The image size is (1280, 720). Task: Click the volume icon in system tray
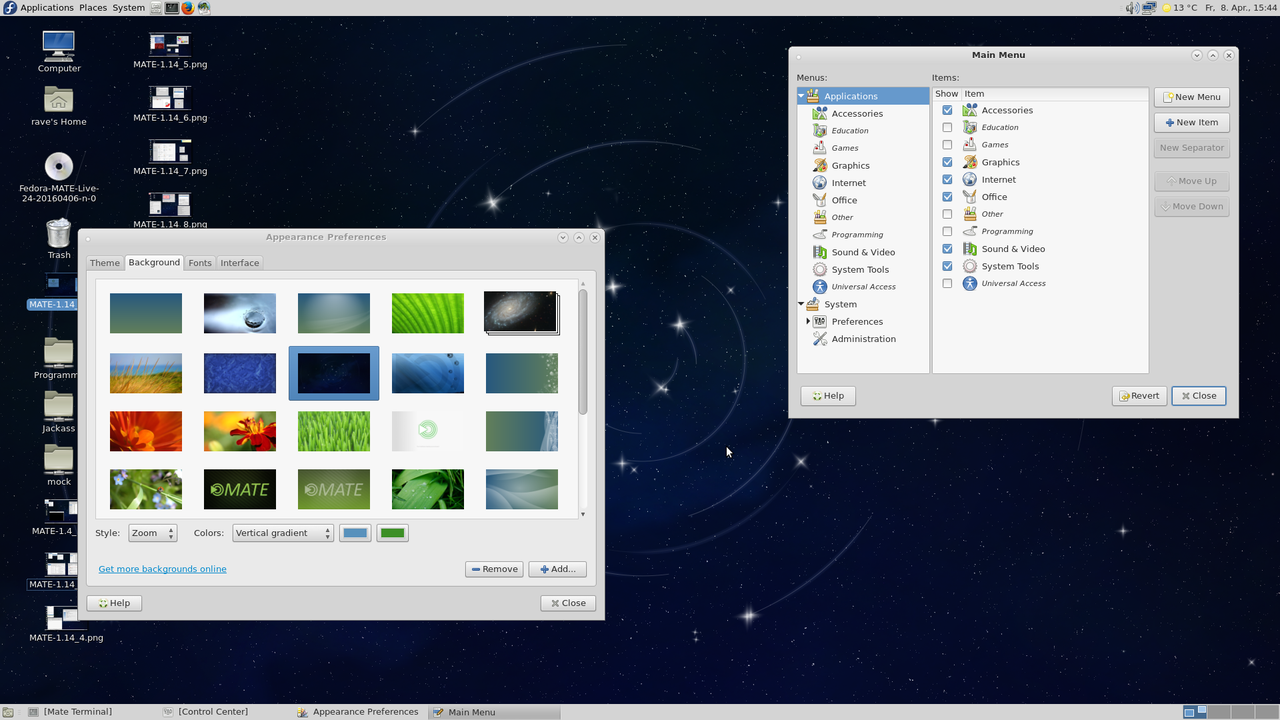[1131, 8]
